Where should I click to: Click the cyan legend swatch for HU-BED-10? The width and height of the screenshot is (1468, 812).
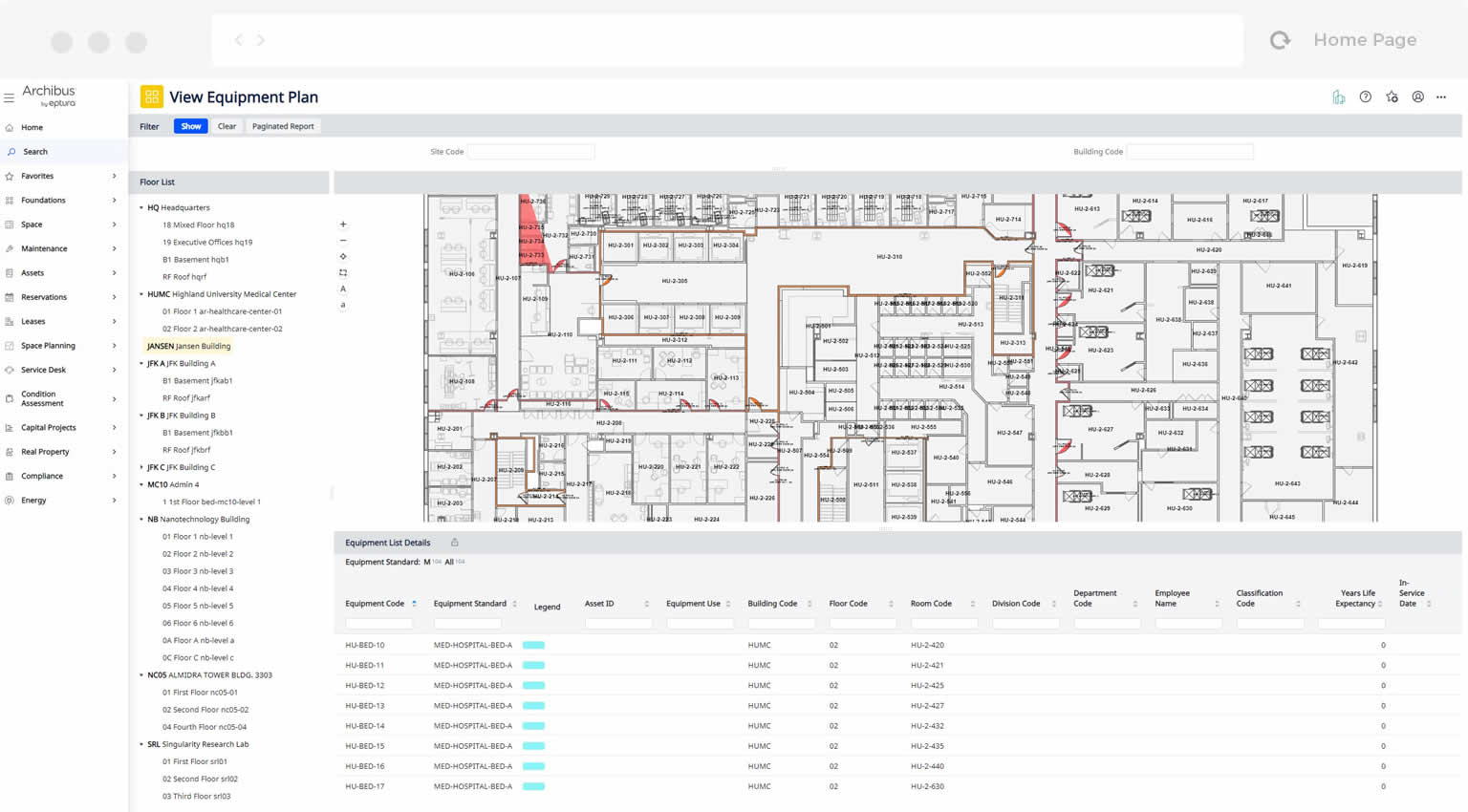pyautogui.click(x=533, y=645)
